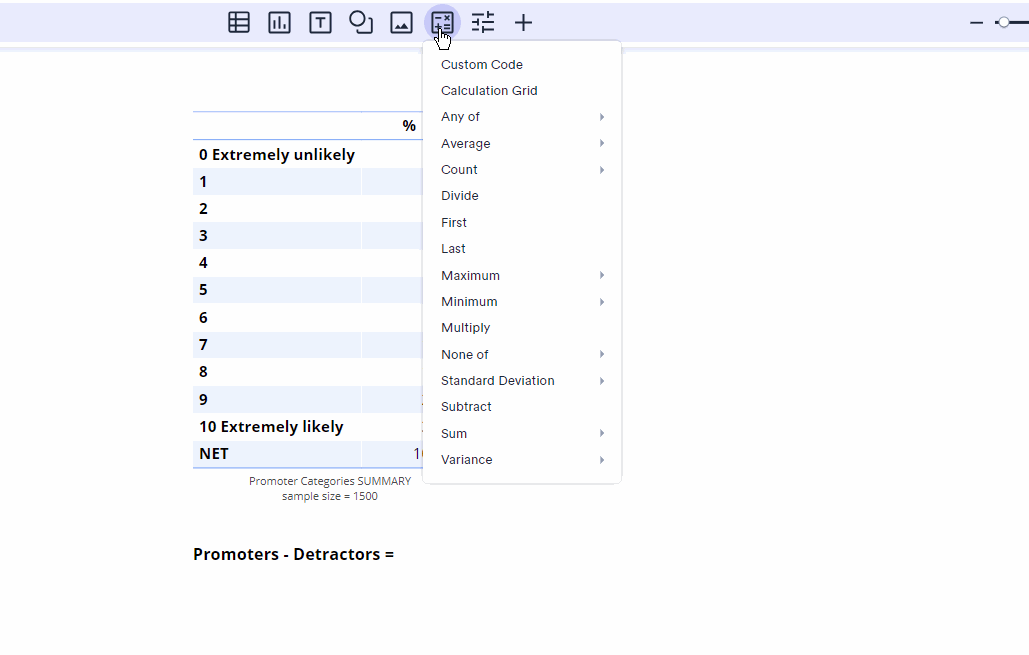Open the filters settings icon
Screen dimensions: 1029x655
point(482,22)
